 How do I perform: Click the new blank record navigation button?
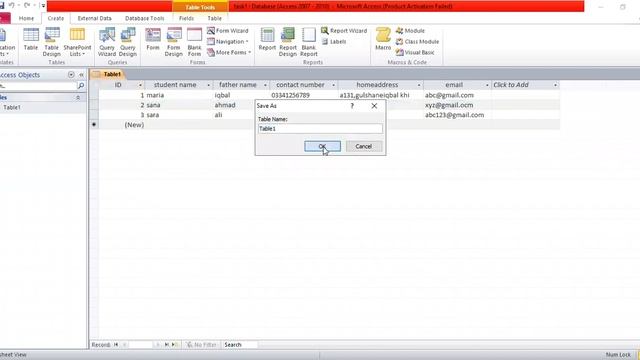(x=176, y=345)
